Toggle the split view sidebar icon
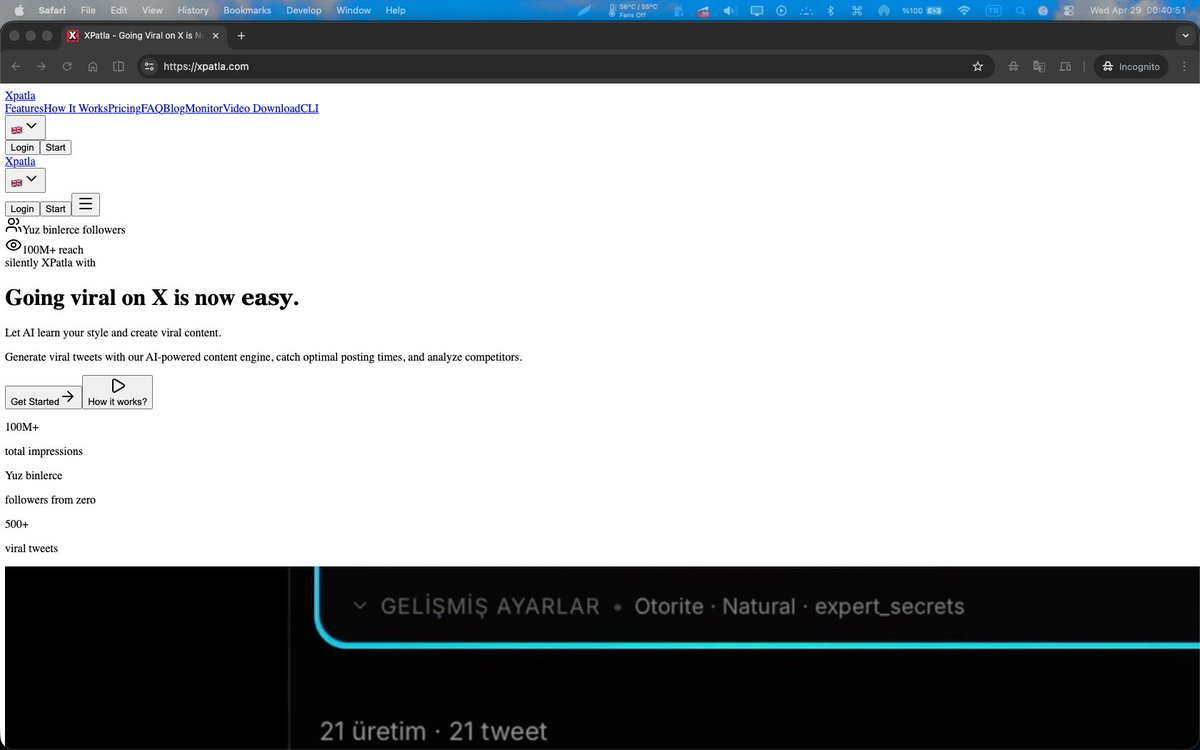1200x750 pixels. 118,66
